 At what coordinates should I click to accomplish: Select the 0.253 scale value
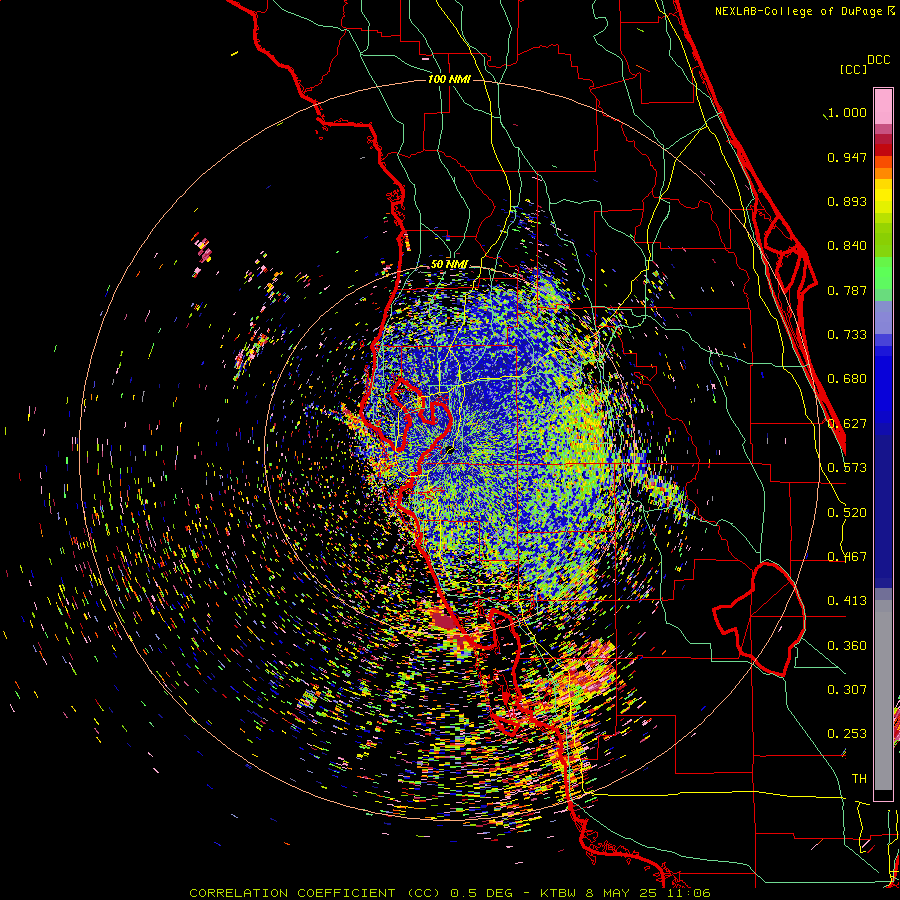click(x=847, y=734)
